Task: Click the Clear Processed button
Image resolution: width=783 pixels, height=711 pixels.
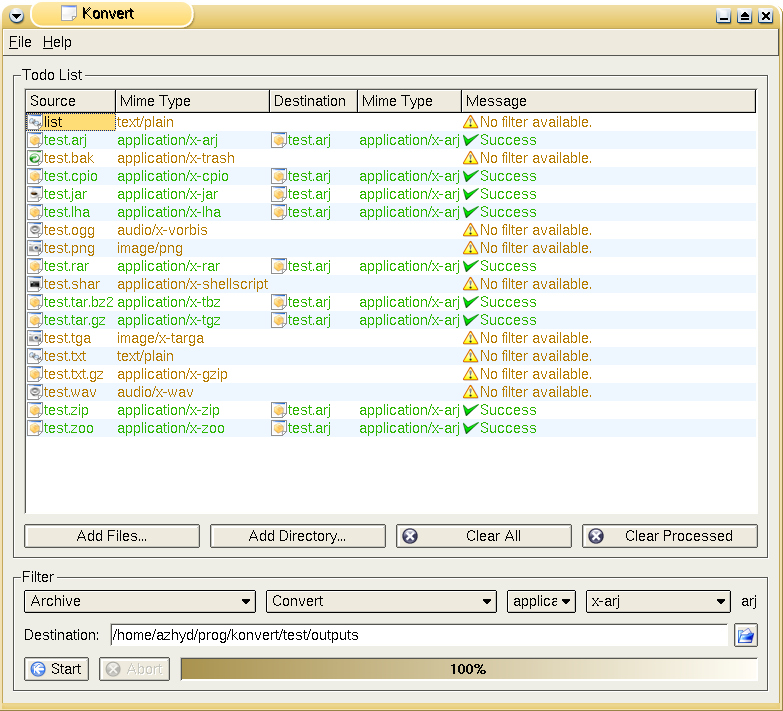Action: [670, 536]
